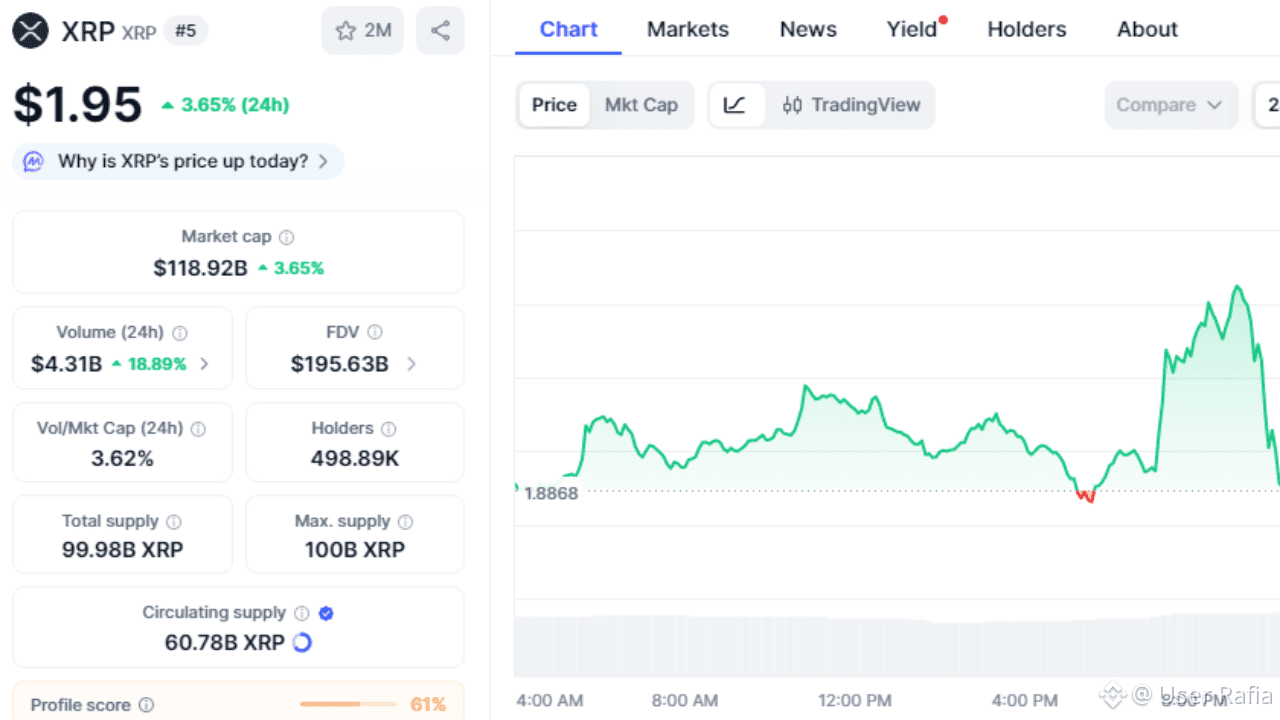Switch to line chart view icon

pyautogui.click(x=735, y=105)
